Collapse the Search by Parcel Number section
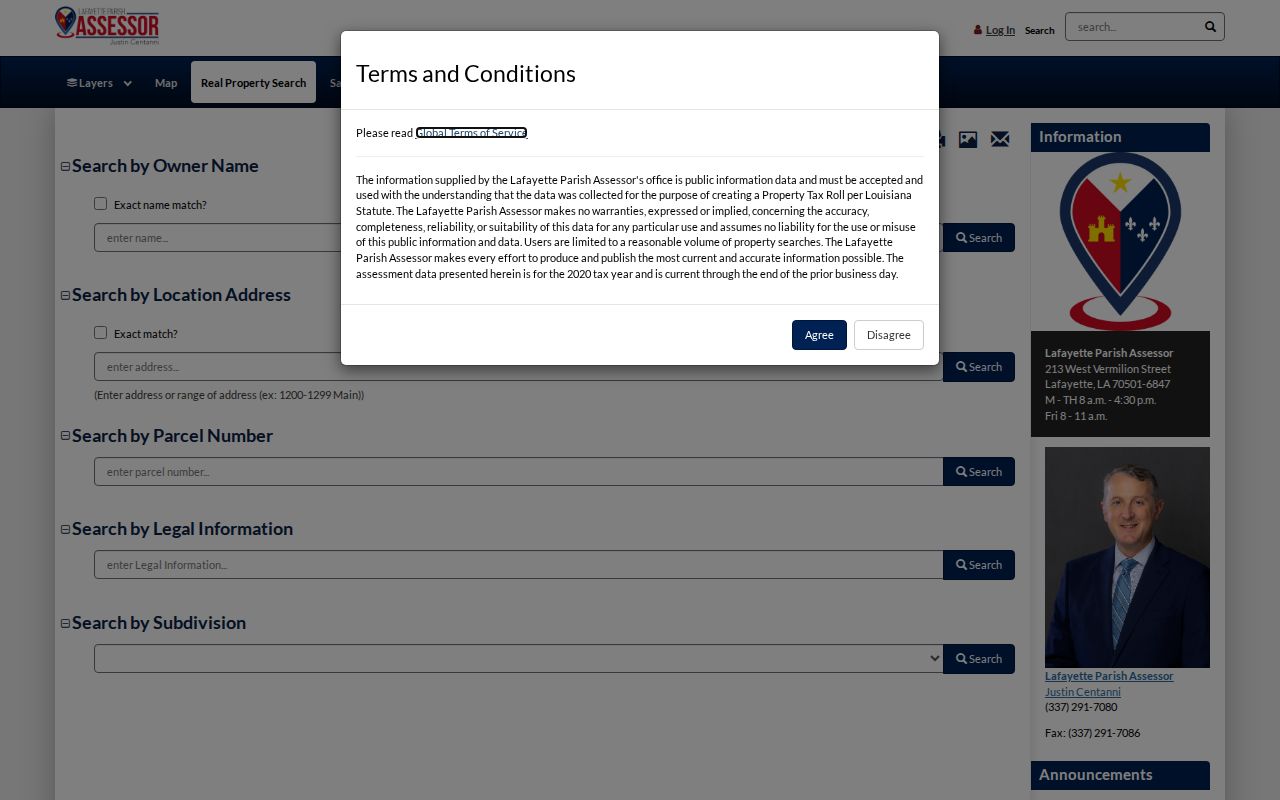Image resolution: width=1280 pixels, height=800 pixels. [66, 436]
